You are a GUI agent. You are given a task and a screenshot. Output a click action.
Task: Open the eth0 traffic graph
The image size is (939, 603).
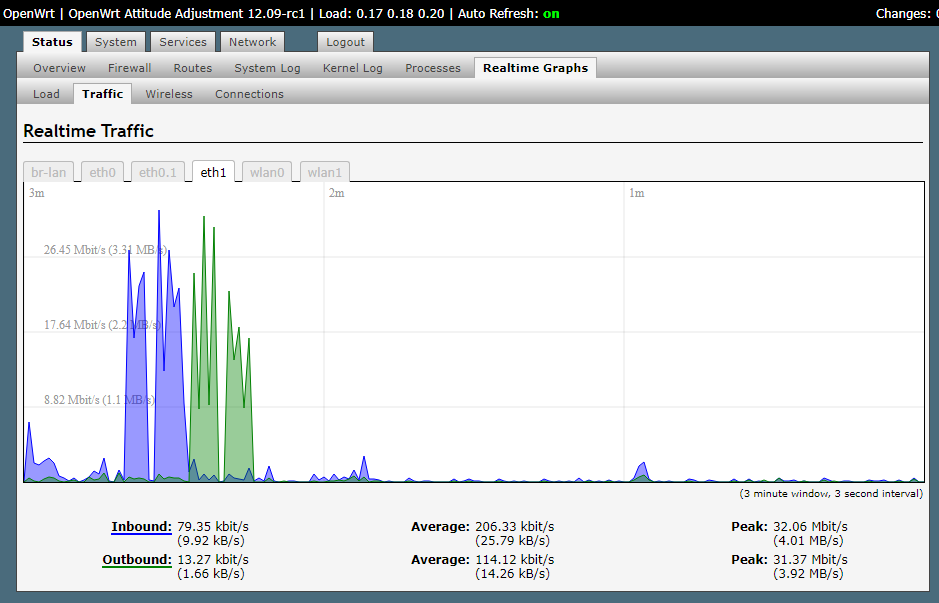click(101, 171)
